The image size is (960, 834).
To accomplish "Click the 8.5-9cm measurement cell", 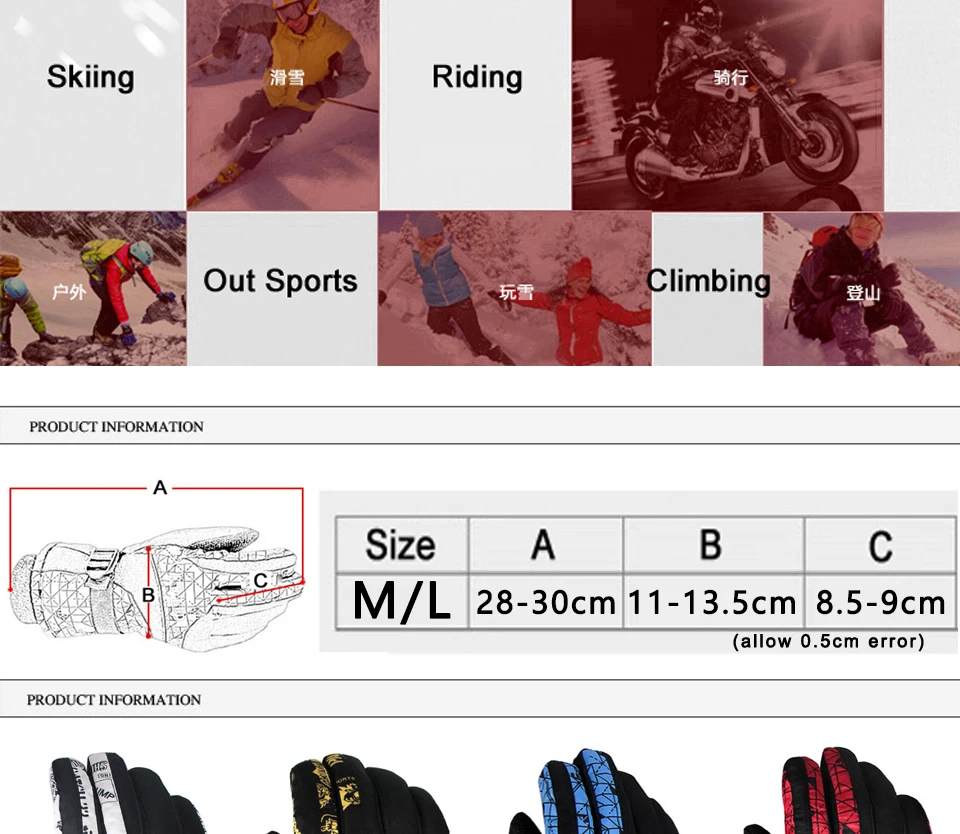I will pos(880,601).
